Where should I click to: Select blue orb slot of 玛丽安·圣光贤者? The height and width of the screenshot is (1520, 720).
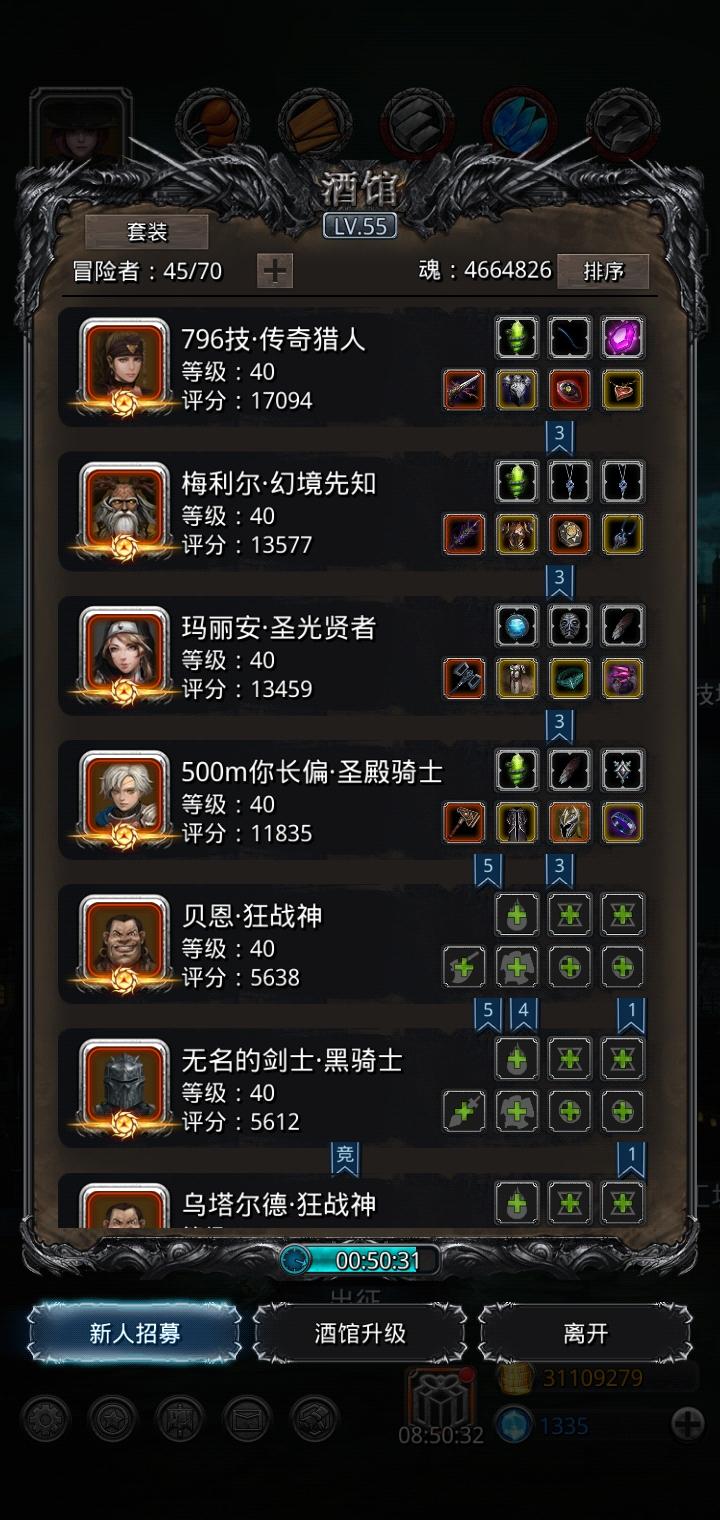pos(517,625)
